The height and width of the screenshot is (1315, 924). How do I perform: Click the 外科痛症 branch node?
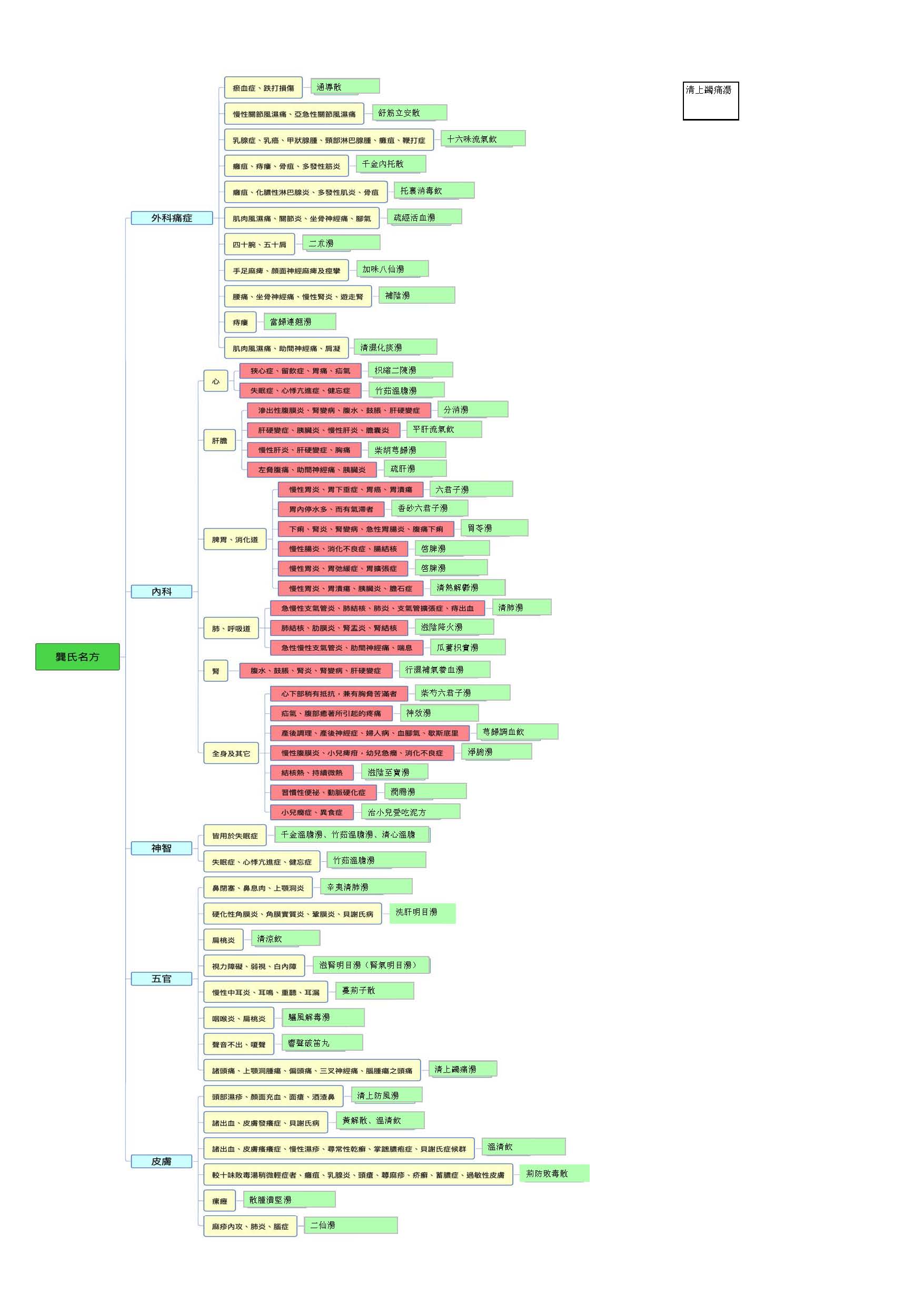pyautogui.click(x=171, y=217)
